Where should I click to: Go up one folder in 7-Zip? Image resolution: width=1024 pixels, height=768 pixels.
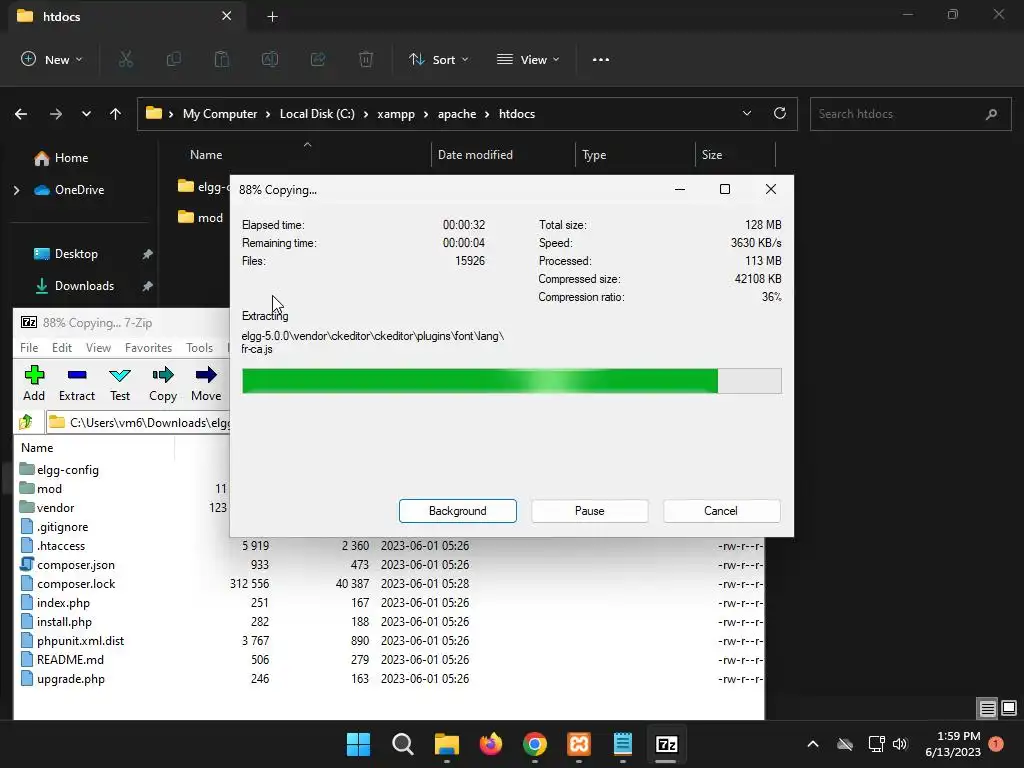[26, 423]
